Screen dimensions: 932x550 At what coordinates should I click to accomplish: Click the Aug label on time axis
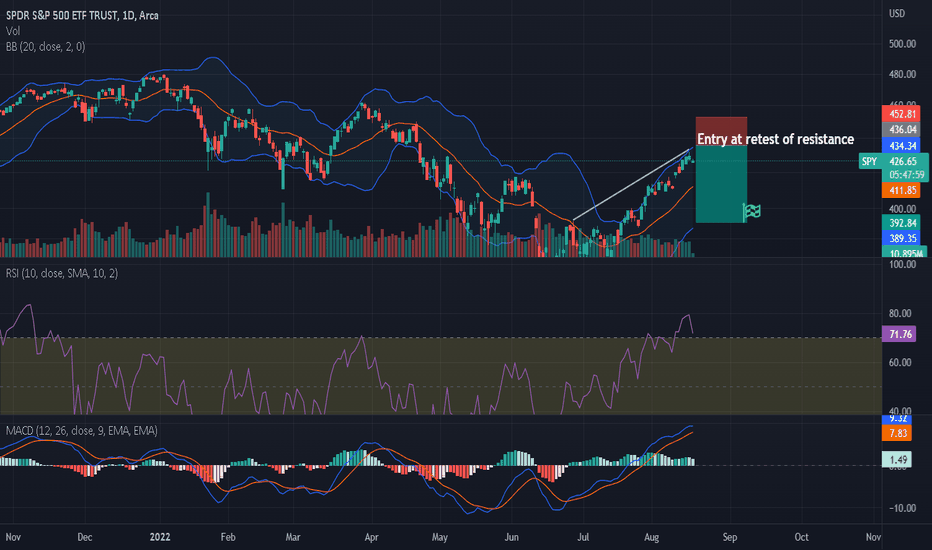click(x=651, y=538)
